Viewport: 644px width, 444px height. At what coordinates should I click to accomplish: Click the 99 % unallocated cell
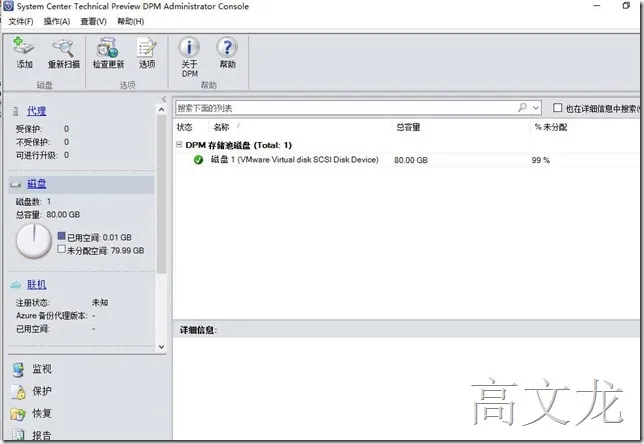point(540,160)
